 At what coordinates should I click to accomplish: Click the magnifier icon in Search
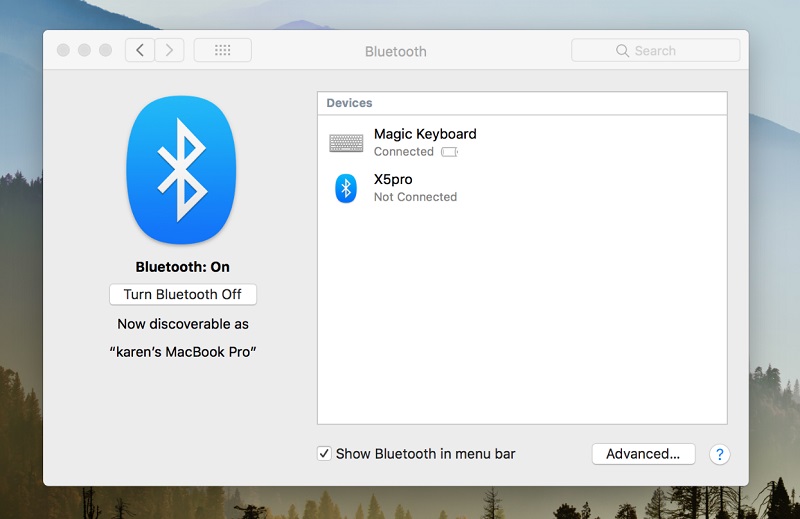pos(622,51)
